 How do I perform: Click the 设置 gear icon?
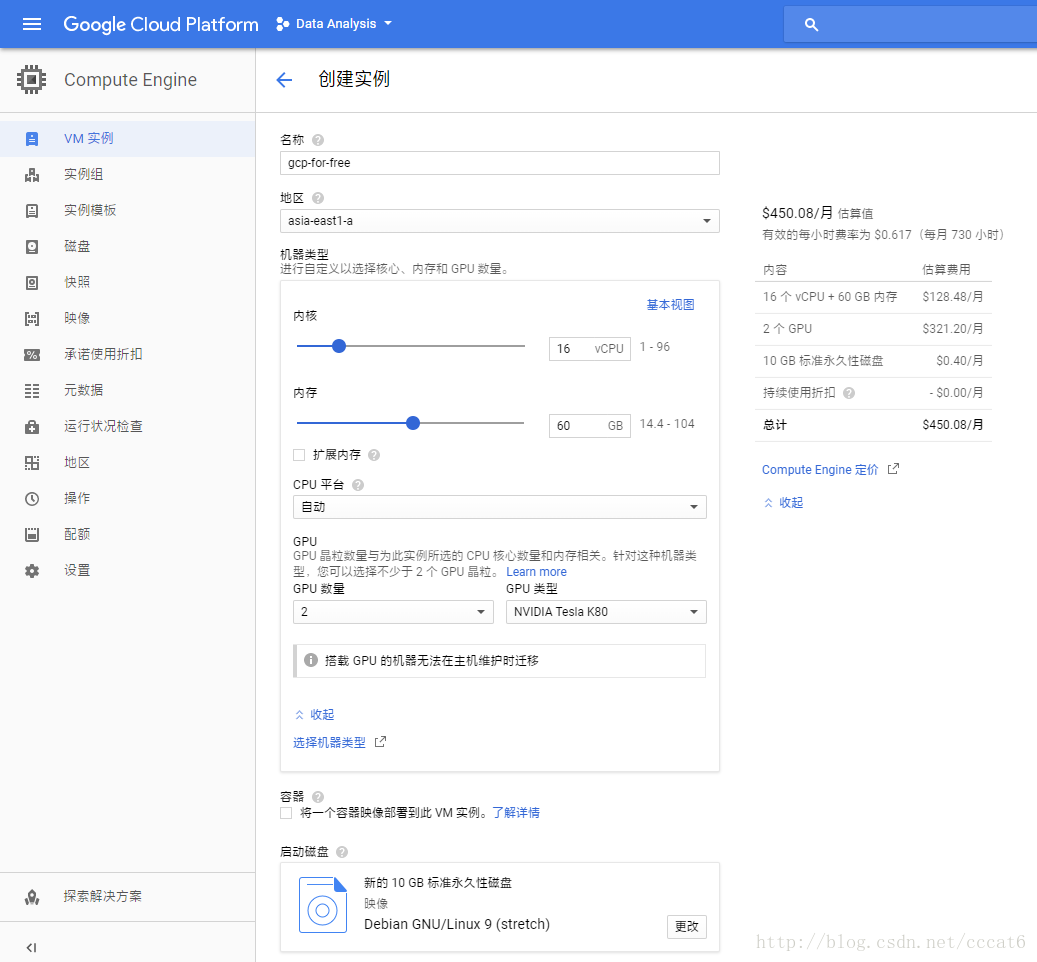pos(32,571)
